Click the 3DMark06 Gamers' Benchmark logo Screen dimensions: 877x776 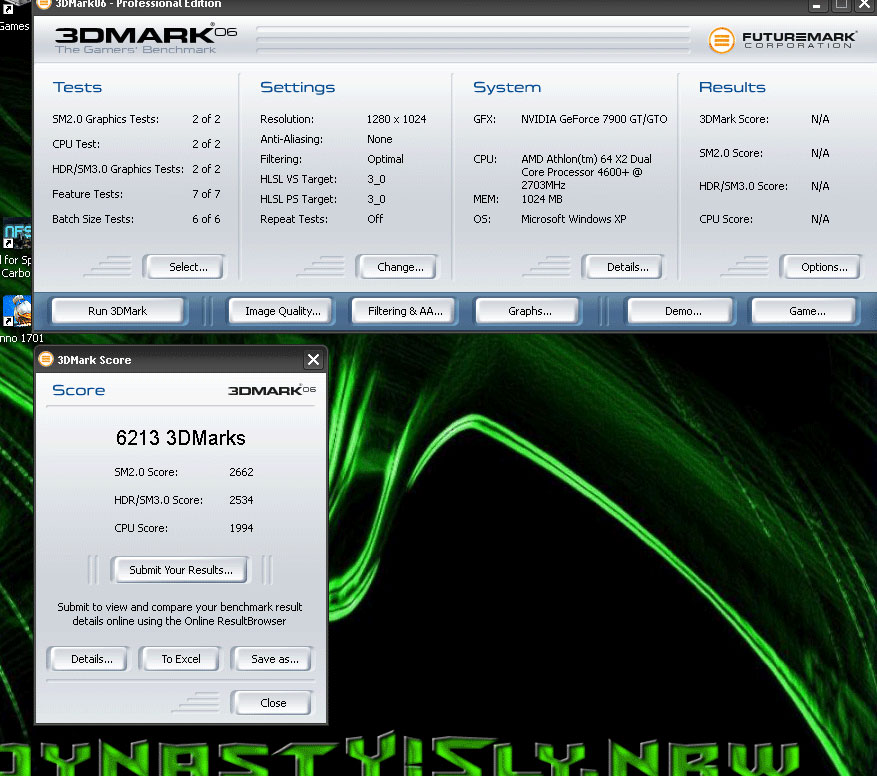[145, 39]
